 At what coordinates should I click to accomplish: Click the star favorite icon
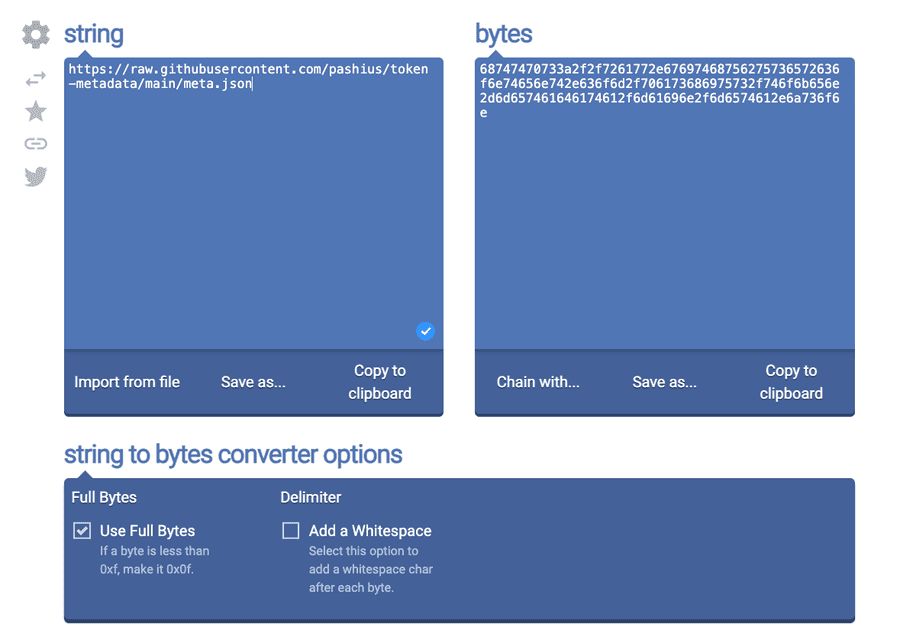[36, 111]
